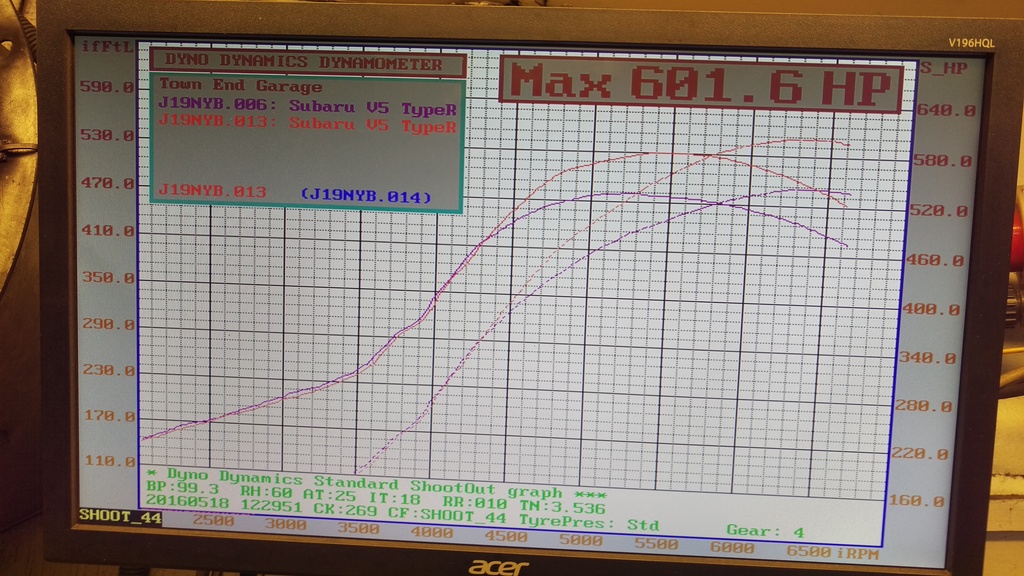Click the S_HP right axis label
The width and height of the screenshot is (1024, 576).
click(x=944, y=68)
